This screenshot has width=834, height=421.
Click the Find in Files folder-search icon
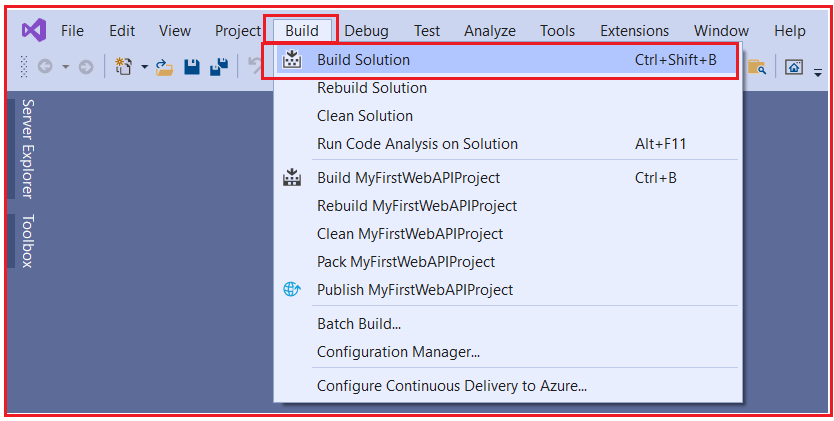[x=757, y=67]
